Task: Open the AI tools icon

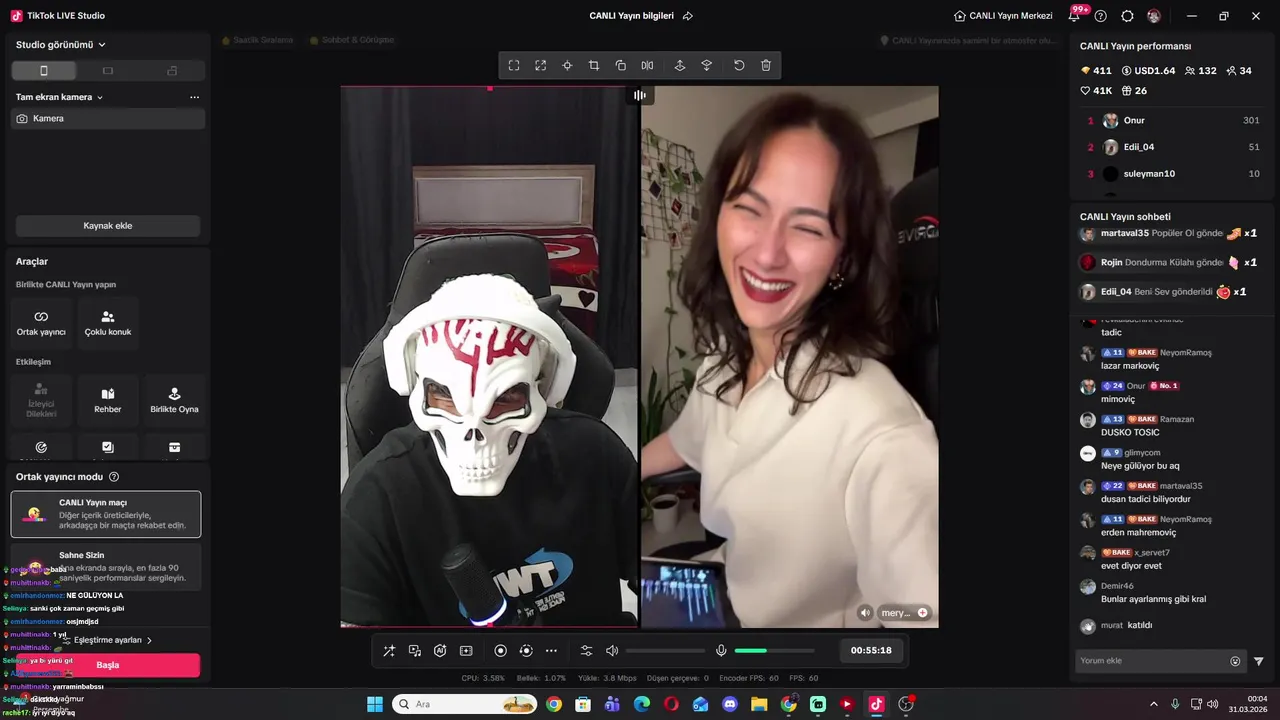Action: pos(440,651)
